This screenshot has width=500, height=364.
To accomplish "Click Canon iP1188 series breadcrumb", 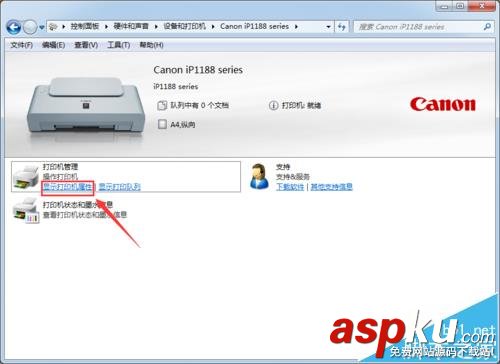I will pos(254,26).
